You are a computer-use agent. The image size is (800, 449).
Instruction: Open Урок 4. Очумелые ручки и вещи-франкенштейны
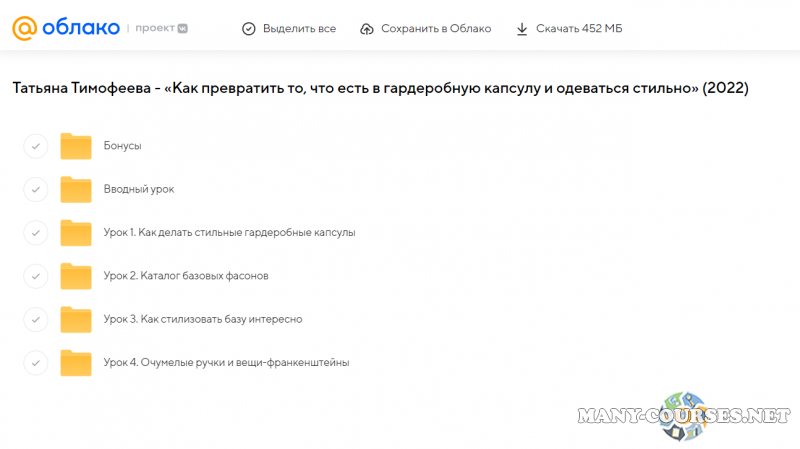click(226, 362)
